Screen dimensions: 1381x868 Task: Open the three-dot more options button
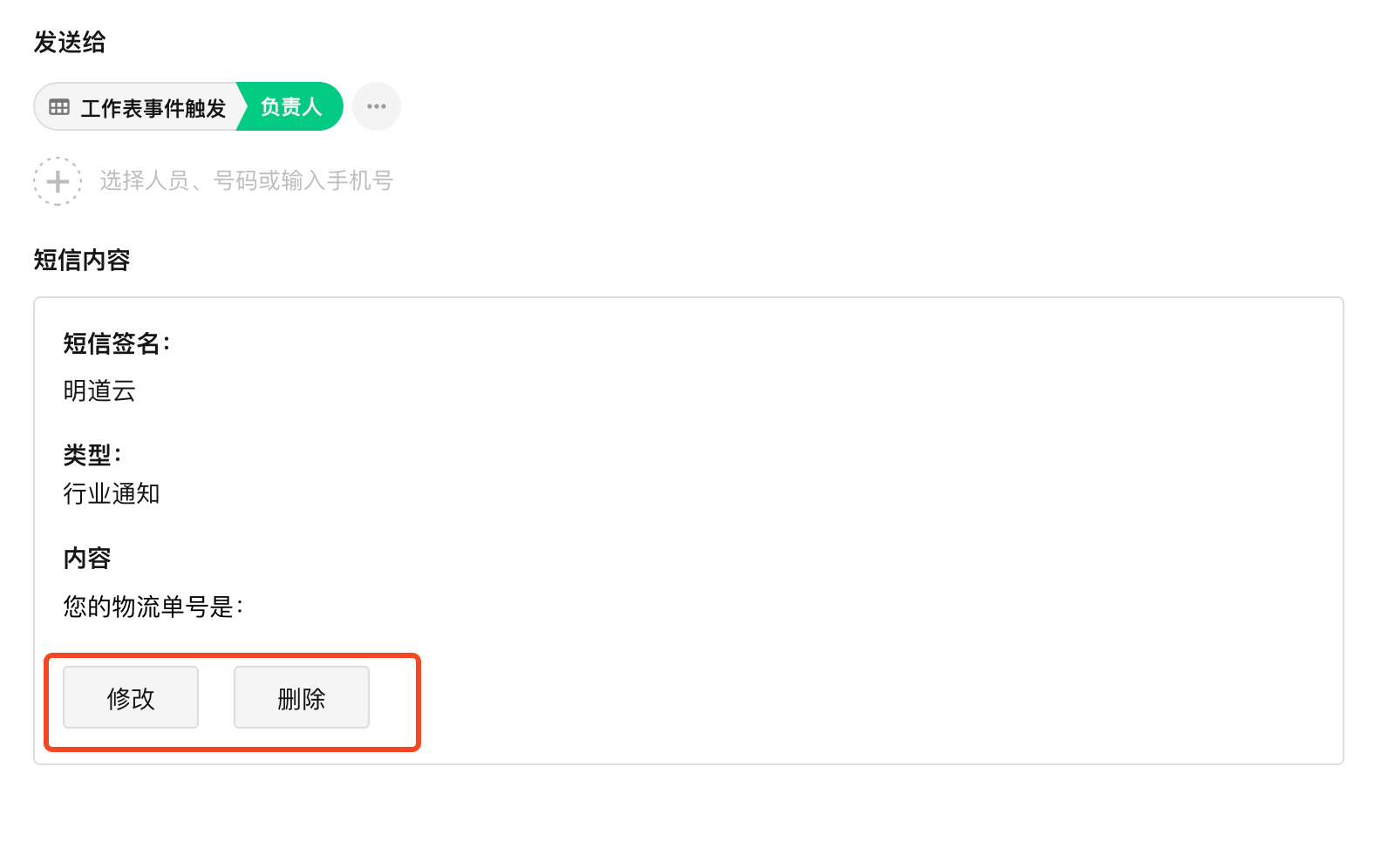click(x=377, y=106)
